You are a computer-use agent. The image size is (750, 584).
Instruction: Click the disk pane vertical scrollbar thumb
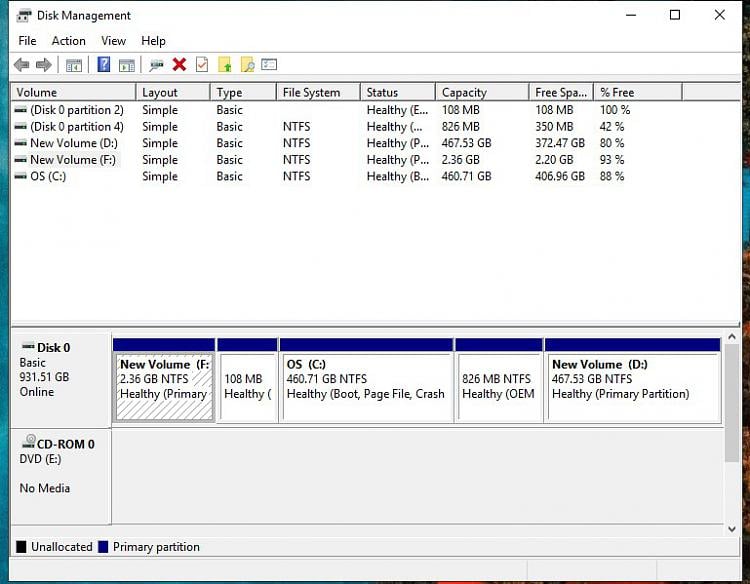point(731,403)
